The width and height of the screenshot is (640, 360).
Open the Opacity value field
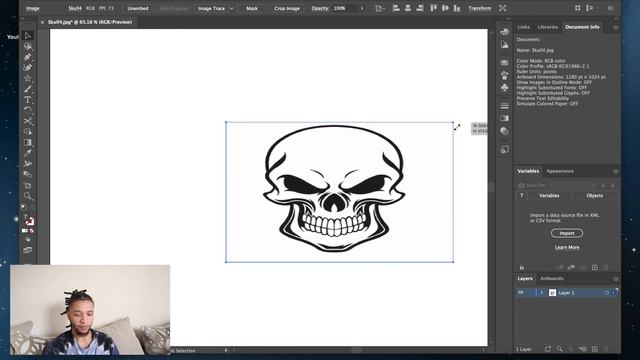point(344,8)
